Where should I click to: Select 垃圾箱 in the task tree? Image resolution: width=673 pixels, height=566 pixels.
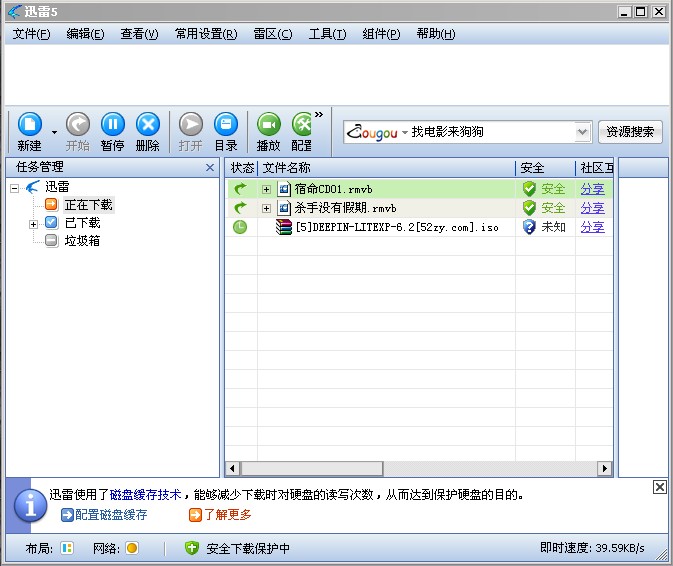pos(82,241)
